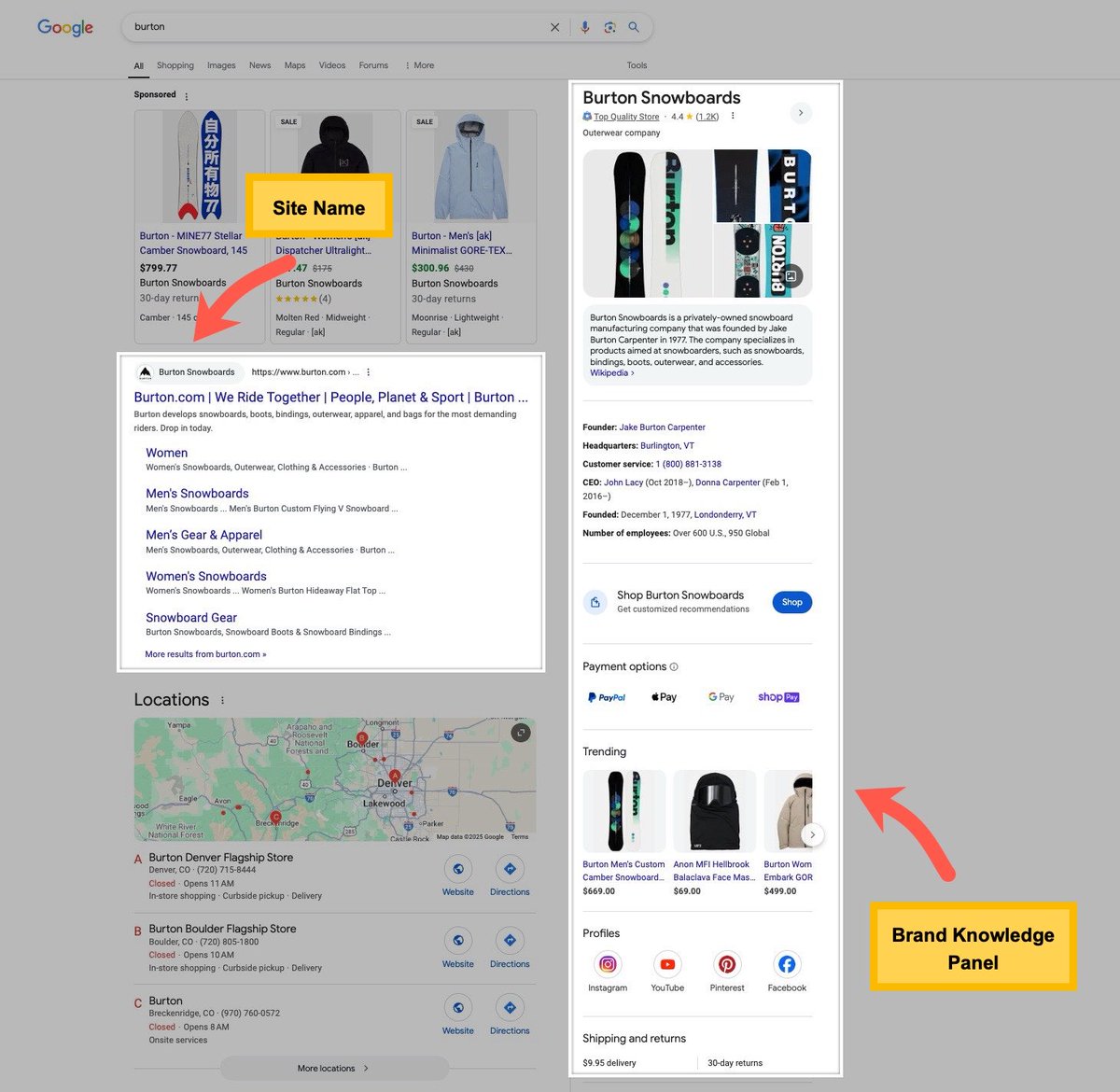
Task: Click the Payment options info icon
Action: tap(674, 667)
